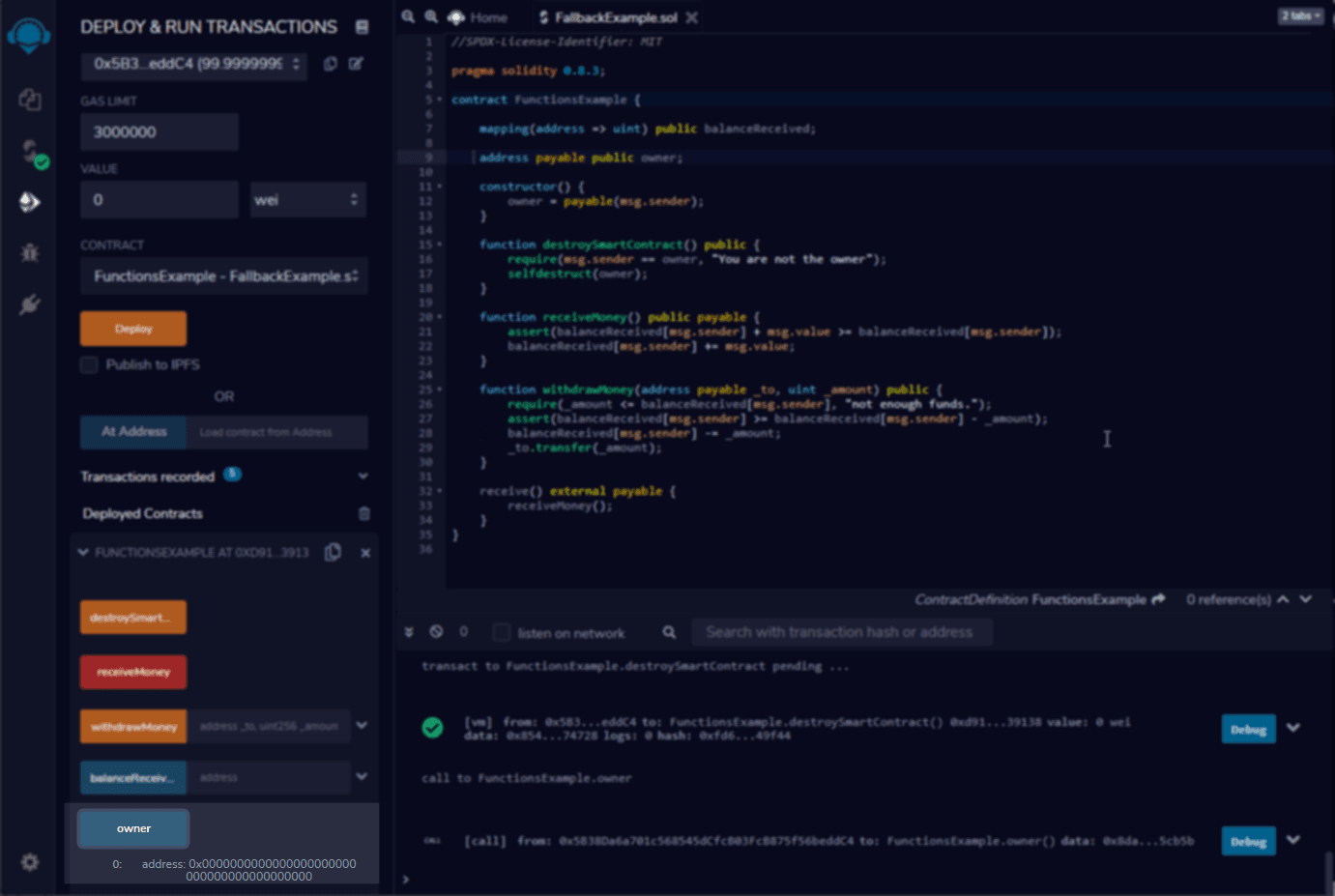Copy the selected account address
The image size is (1335, 896).
tap(331, 64)
